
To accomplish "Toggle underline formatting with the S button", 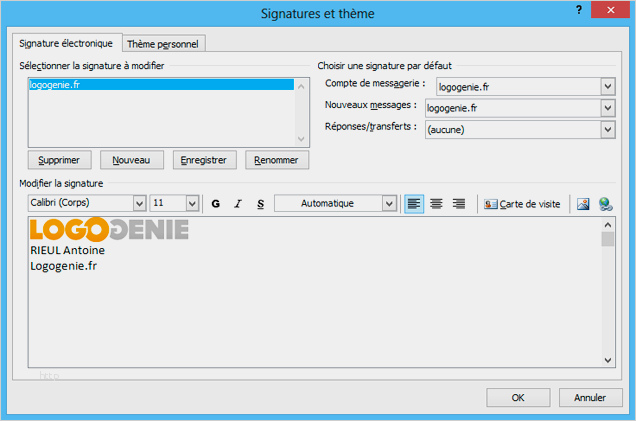I will pos(260,204).
